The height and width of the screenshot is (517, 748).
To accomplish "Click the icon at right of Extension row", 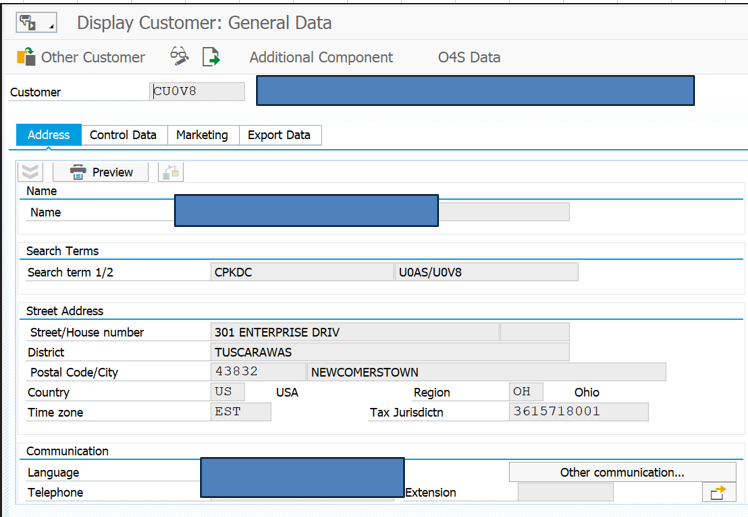I will point(717,492).
